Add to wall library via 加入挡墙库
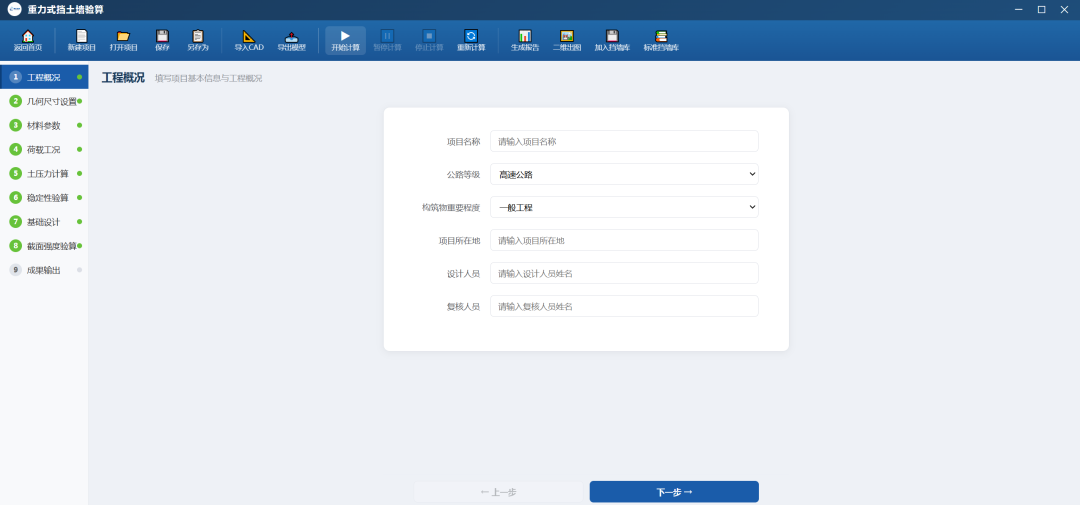 (x=612, y=41)
